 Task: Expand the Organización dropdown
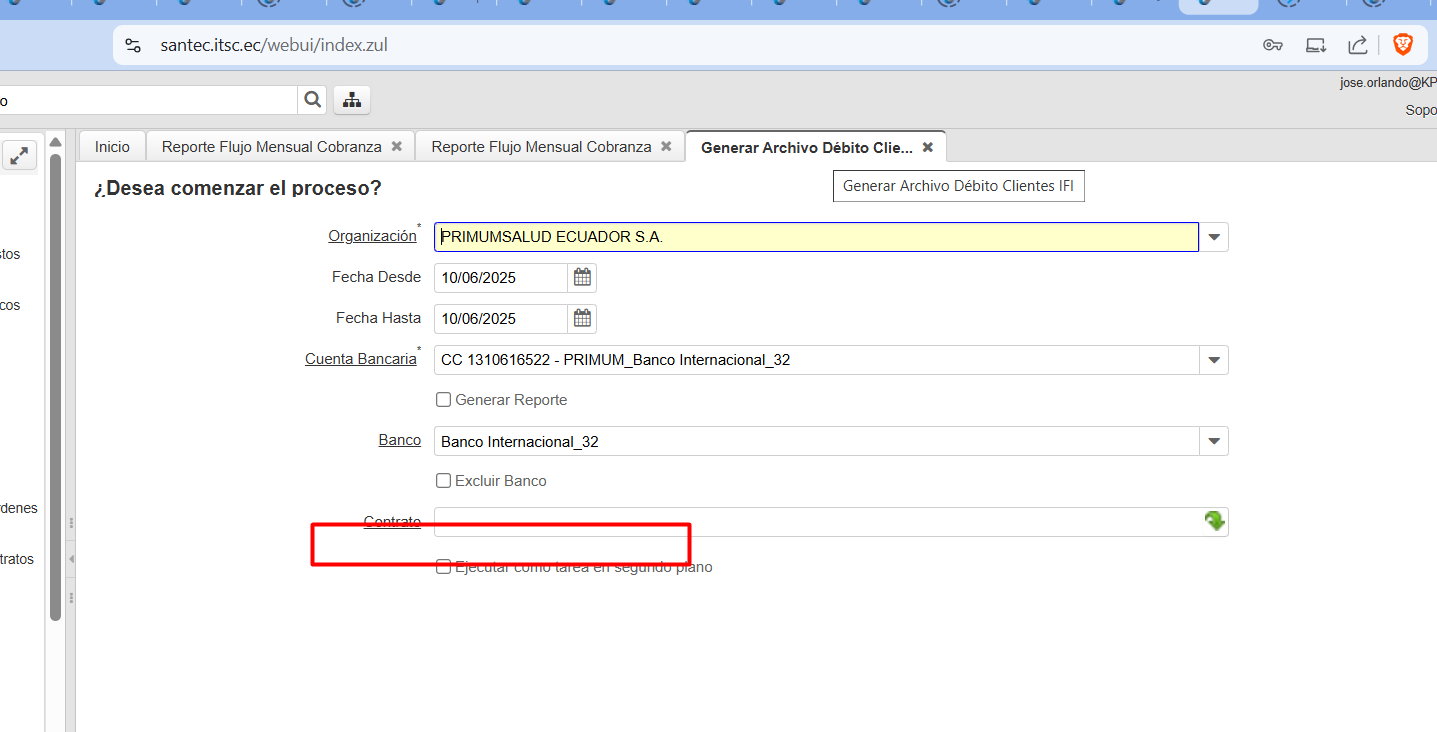(x=1214, y=237)
